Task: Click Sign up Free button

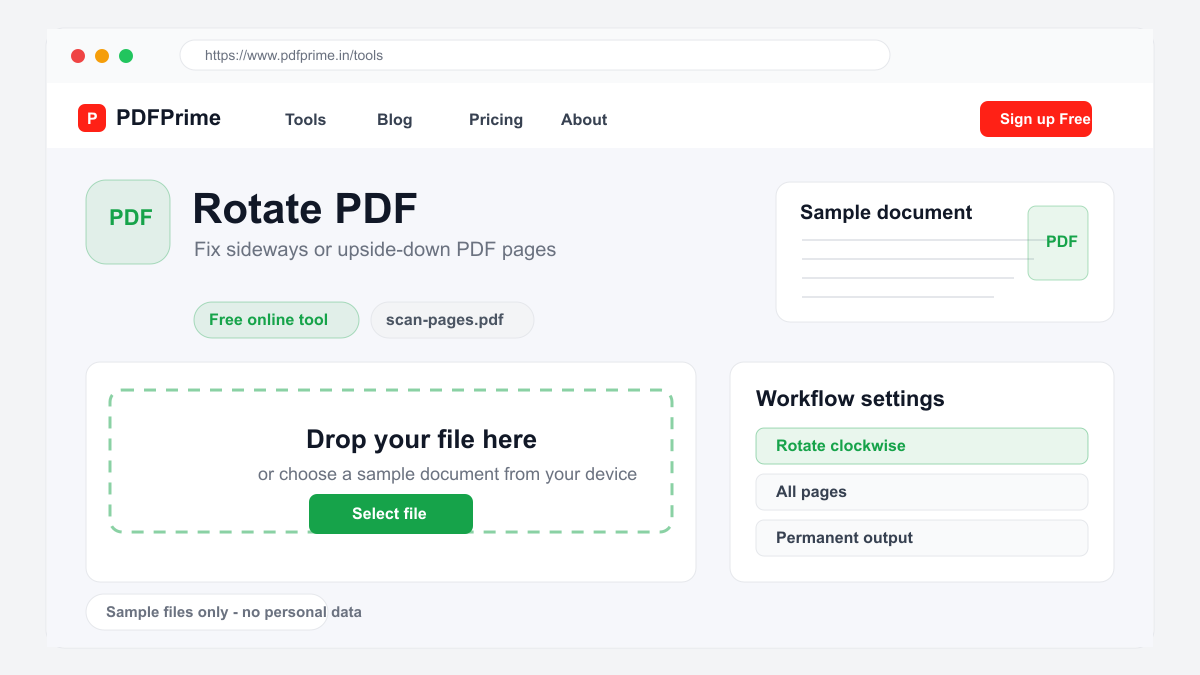Action: 1036,119
